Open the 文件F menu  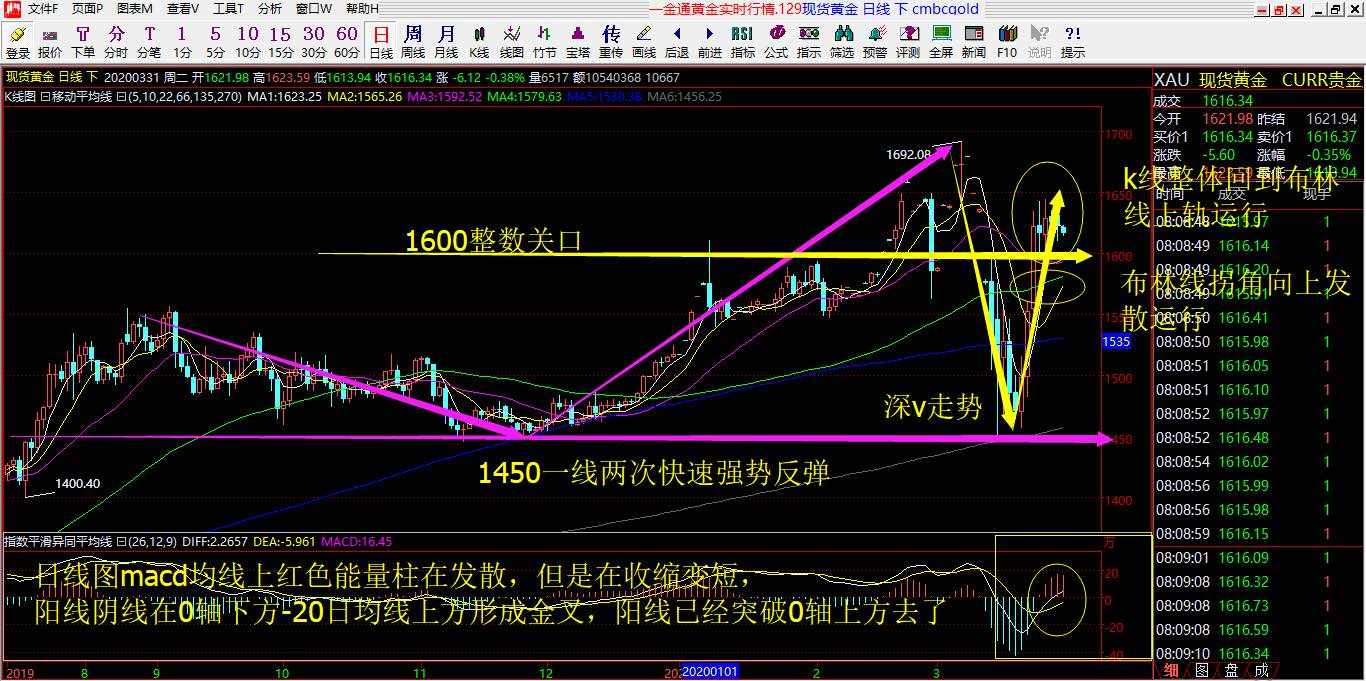43,9
